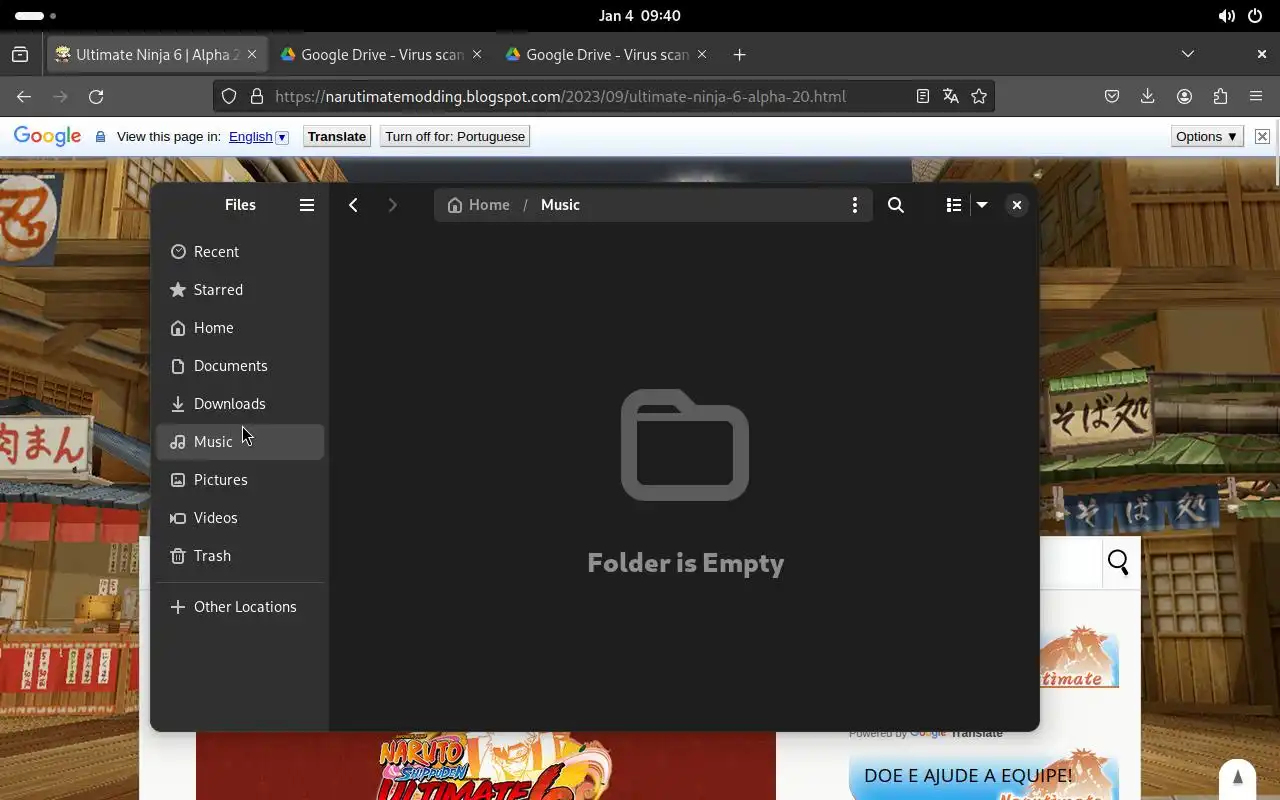Screen dimensions: 1280x800
Task: Open language dropdown showing English
Action: pos(258,137)
